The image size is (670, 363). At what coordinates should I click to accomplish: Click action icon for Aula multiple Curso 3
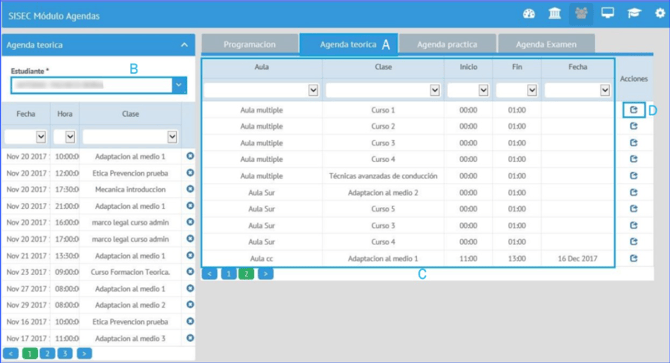point(634,143)
